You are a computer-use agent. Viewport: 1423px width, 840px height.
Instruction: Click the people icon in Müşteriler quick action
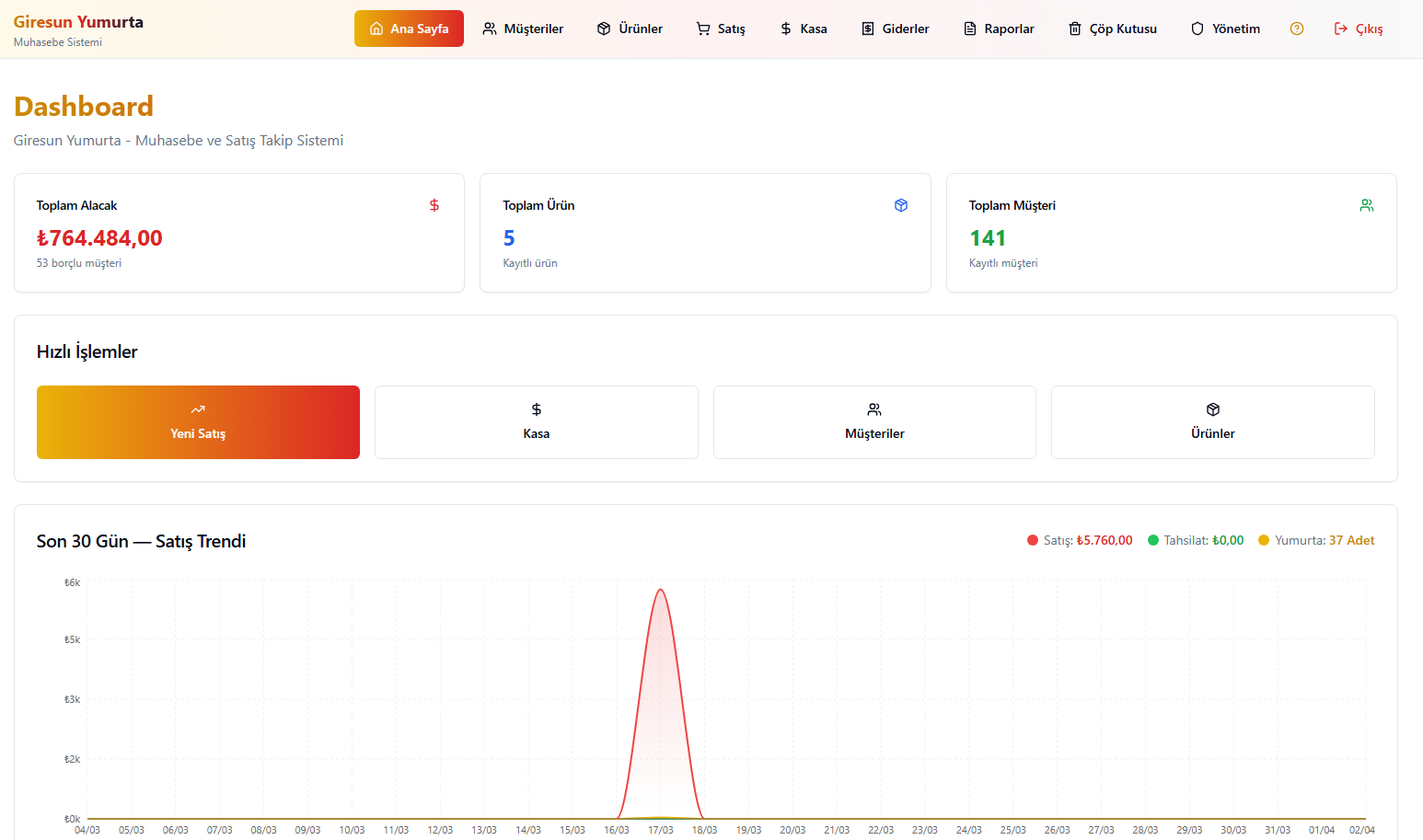[874, 409]
